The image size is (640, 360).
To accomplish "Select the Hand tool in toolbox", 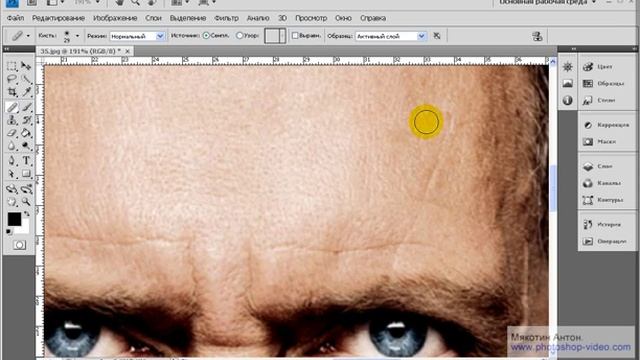I will (12, 202).
